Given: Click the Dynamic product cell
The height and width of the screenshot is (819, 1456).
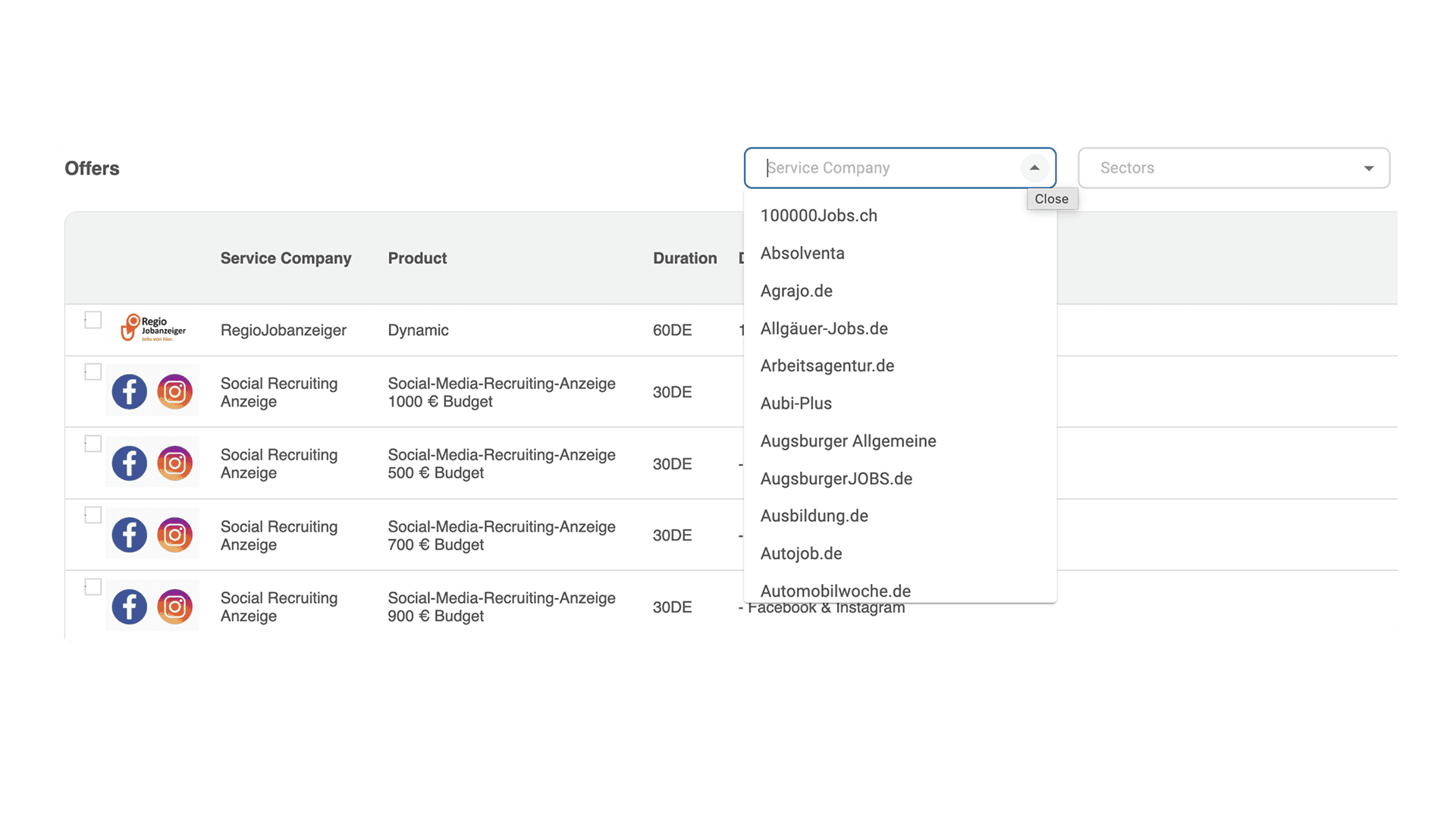Looking at the screenshot, I should pos(418,330).
